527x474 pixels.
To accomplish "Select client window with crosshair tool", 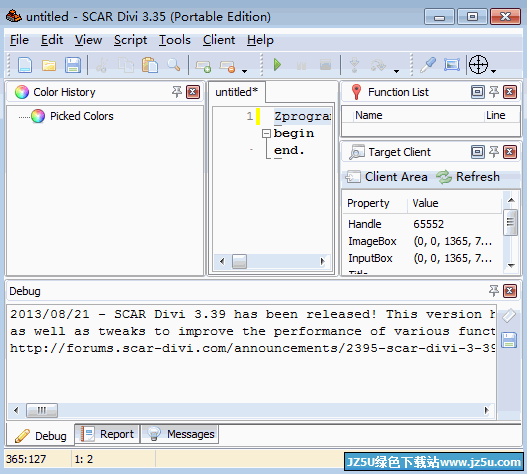I will 478,65.
